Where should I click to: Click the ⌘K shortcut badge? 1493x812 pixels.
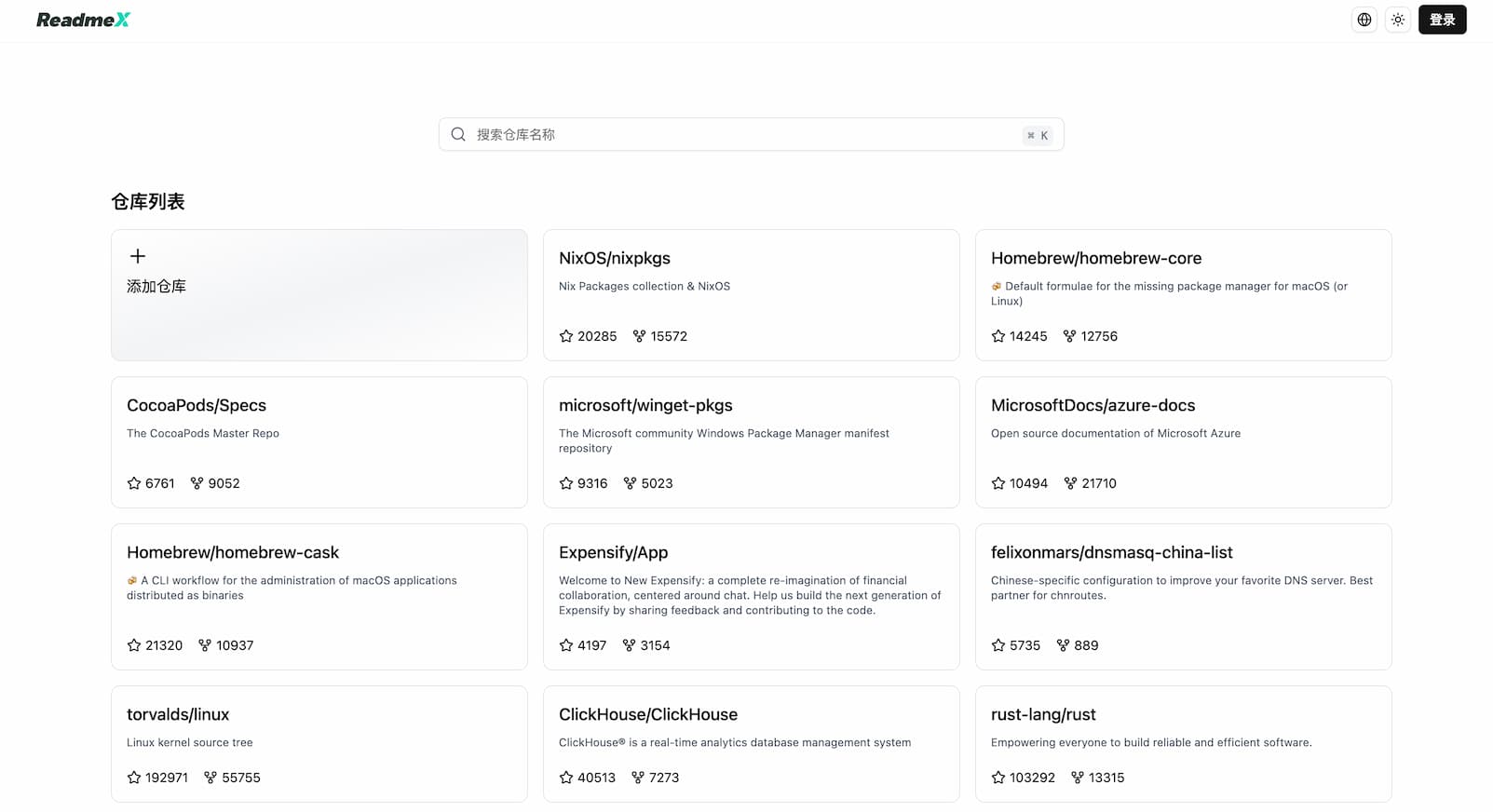pyautogui.click(x=1037, y=135)
